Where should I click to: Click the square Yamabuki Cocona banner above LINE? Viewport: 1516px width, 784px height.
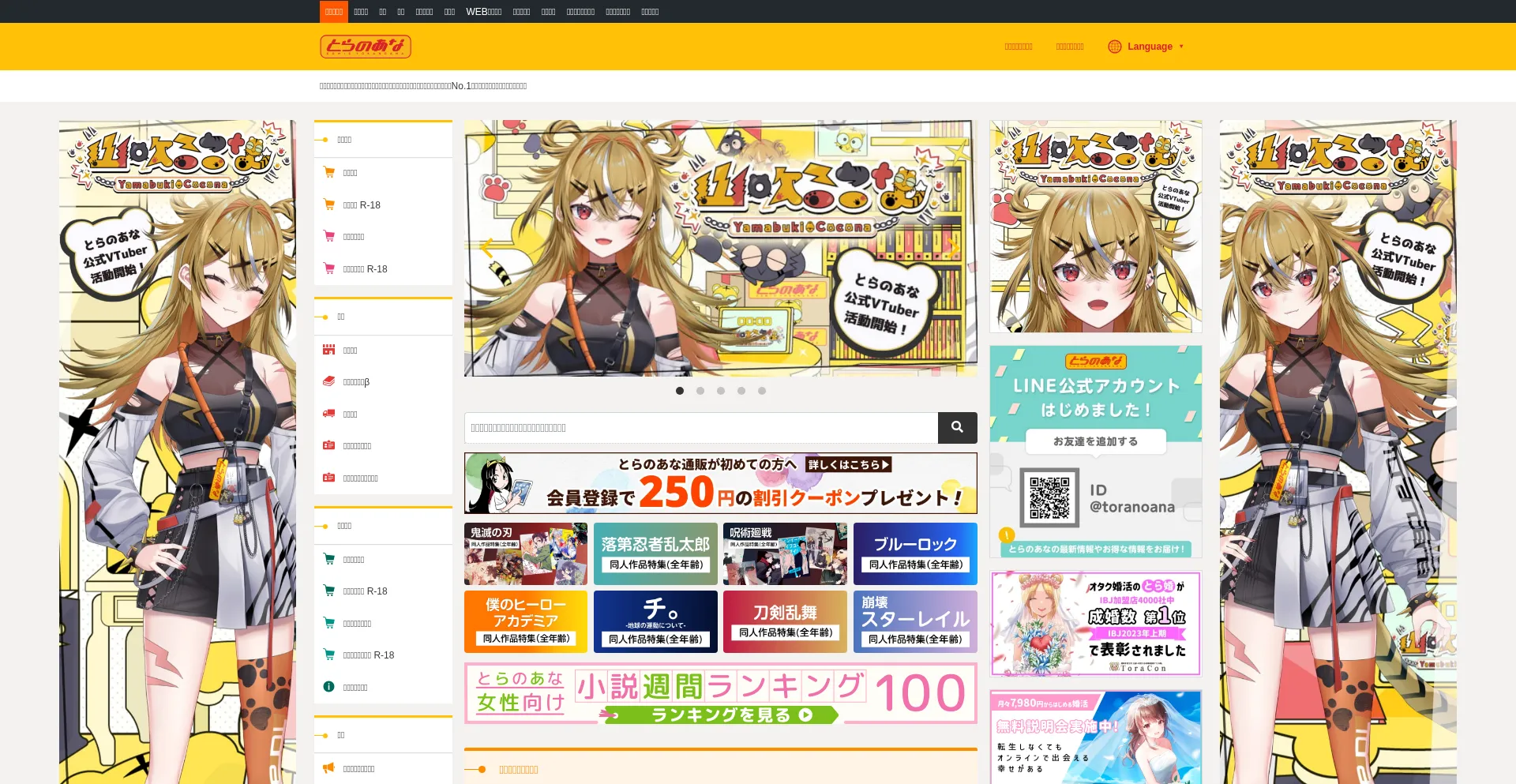(x=1096, y=227)
